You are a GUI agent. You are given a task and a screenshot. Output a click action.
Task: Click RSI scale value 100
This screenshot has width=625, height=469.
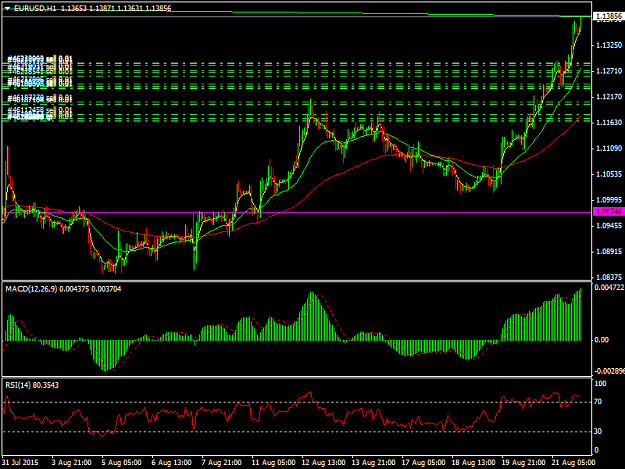(x=600, y=384)
